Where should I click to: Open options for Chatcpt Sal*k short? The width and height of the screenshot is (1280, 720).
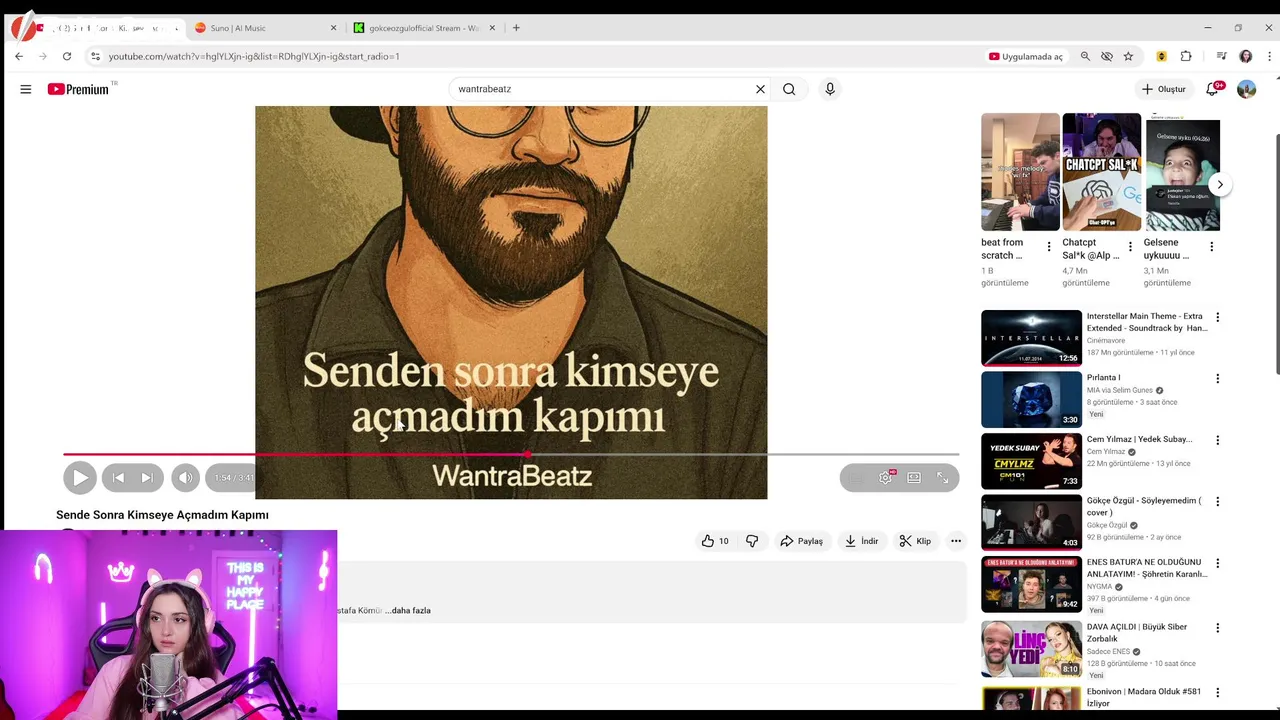coord(1130,246)
